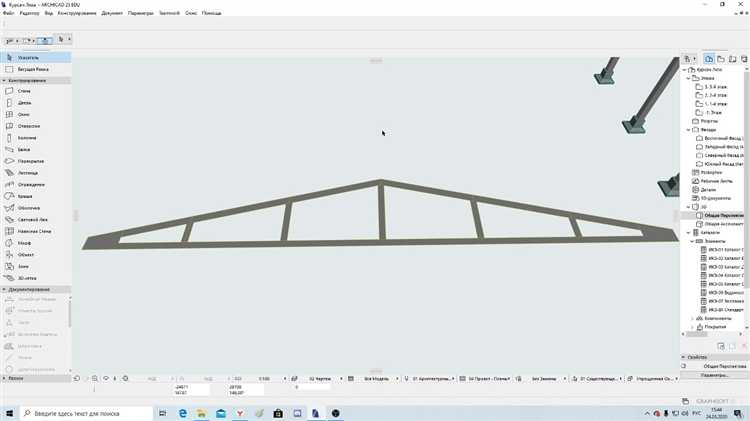This screenshot has width=750, height=421.
Task: Select the Beam (Балка) tool
Action: (x=36, y=150)
